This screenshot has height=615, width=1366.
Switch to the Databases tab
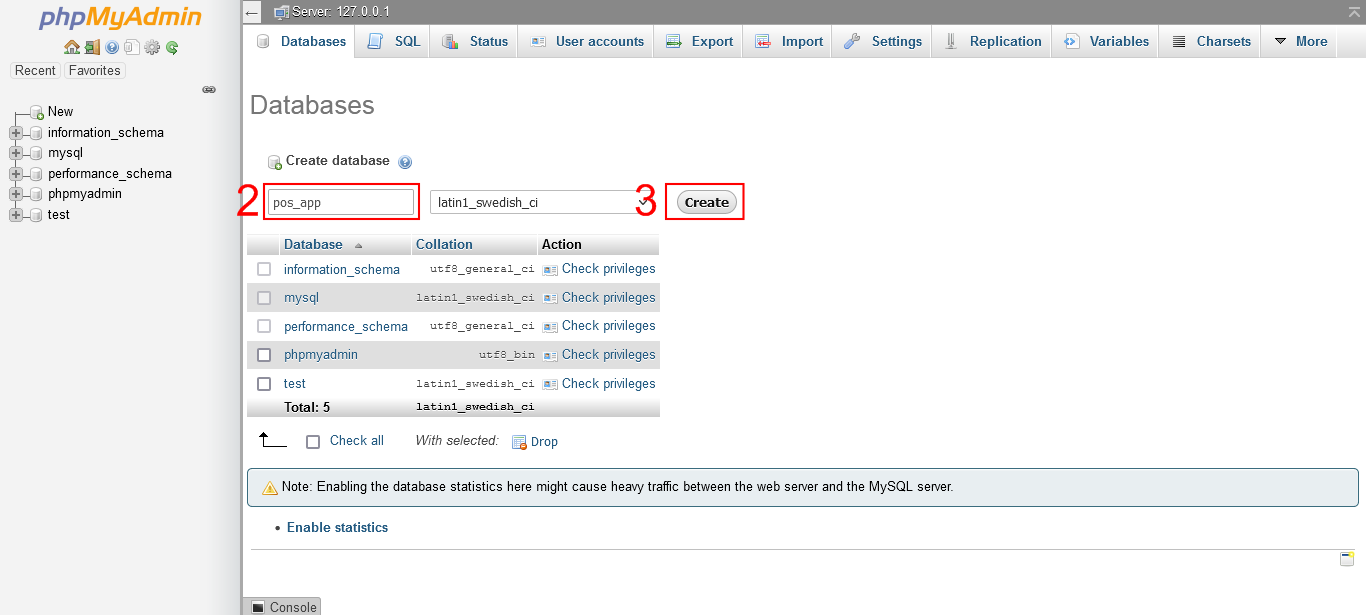pos(300,42)
